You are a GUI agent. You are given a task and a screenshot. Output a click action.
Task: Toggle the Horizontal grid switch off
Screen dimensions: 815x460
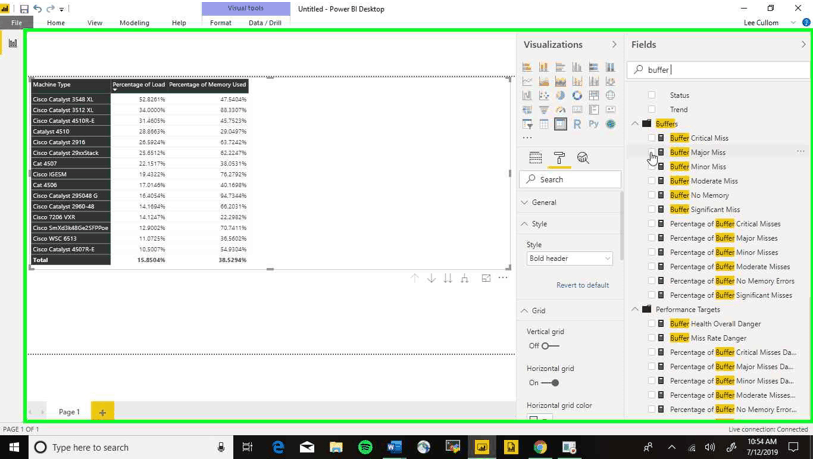tap(550, 383)
